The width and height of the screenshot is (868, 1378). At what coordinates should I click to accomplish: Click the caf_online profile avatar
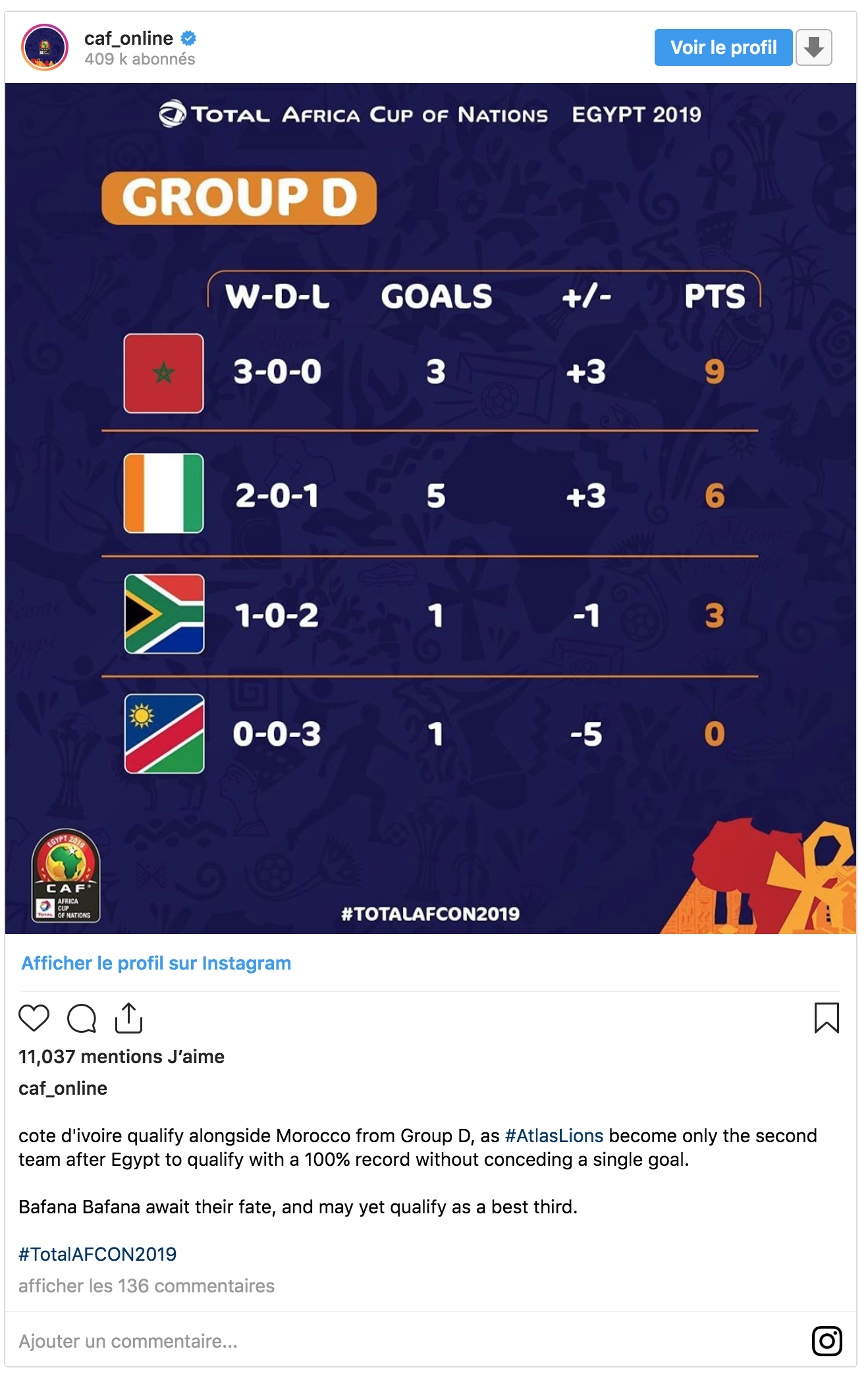pyautogui.click(x=45, y=47)
